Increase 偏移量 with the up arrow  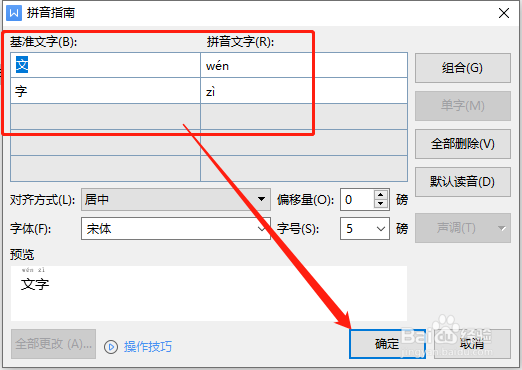[381, 194]
